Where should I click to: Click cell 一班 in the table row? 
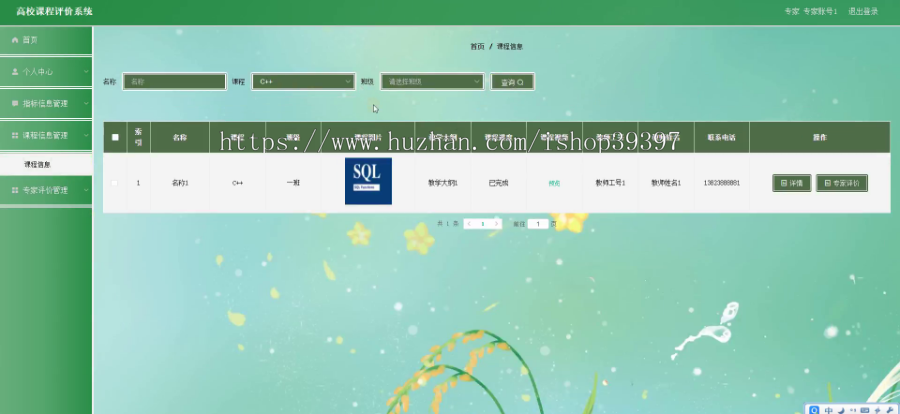click(293, 183)
